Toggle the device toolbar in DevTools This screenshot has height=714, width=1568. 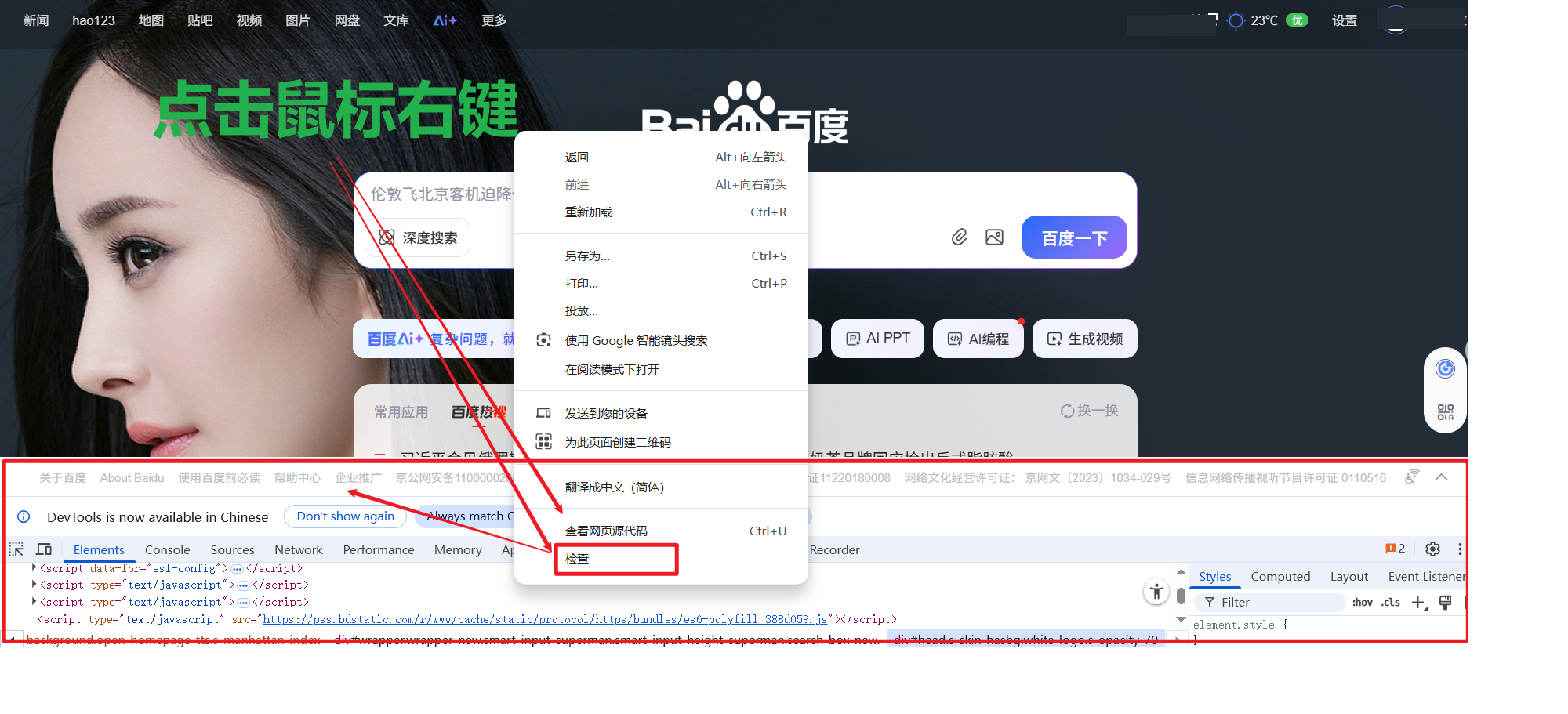[x=44, y=549]
